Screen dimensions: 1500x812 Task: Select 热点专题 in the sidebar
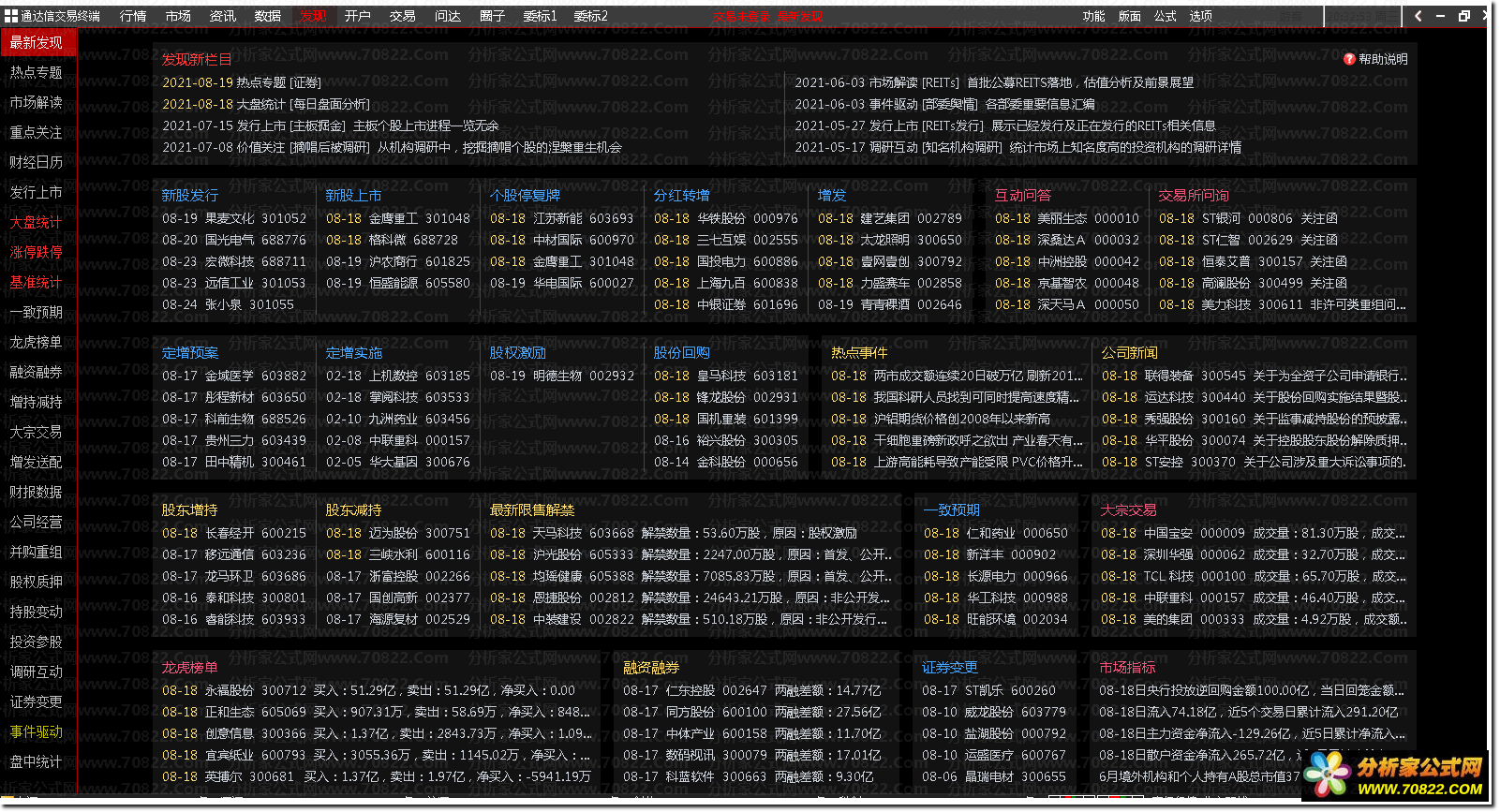(37, 72)
